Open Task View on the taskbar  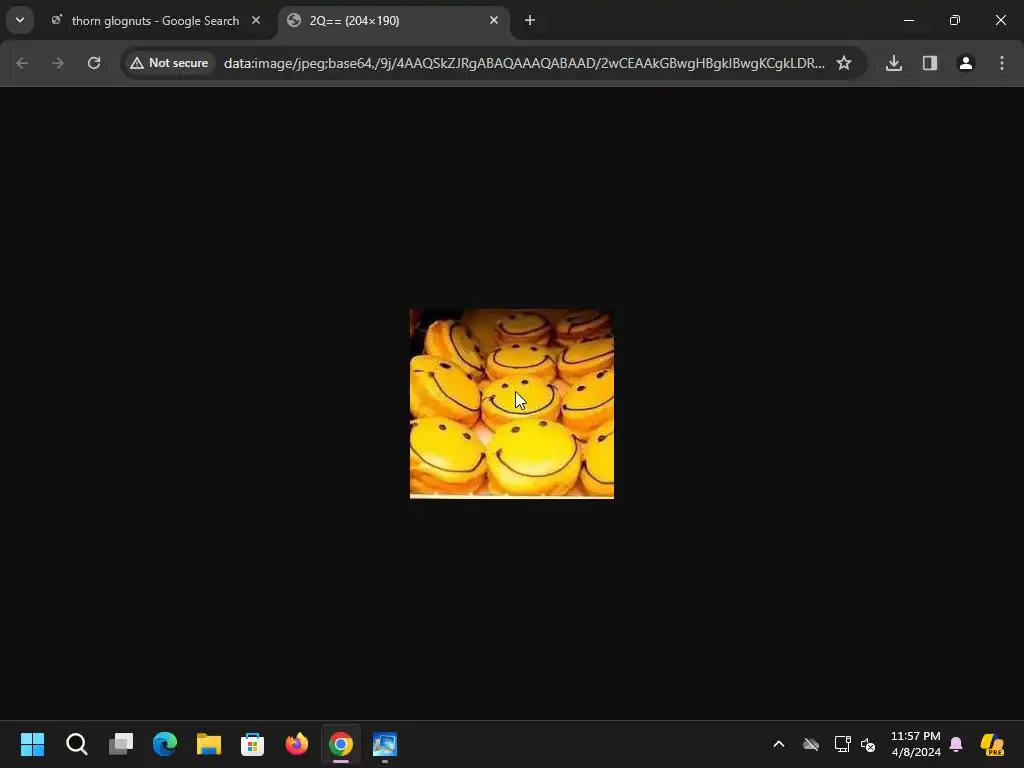tap(121, 744)
